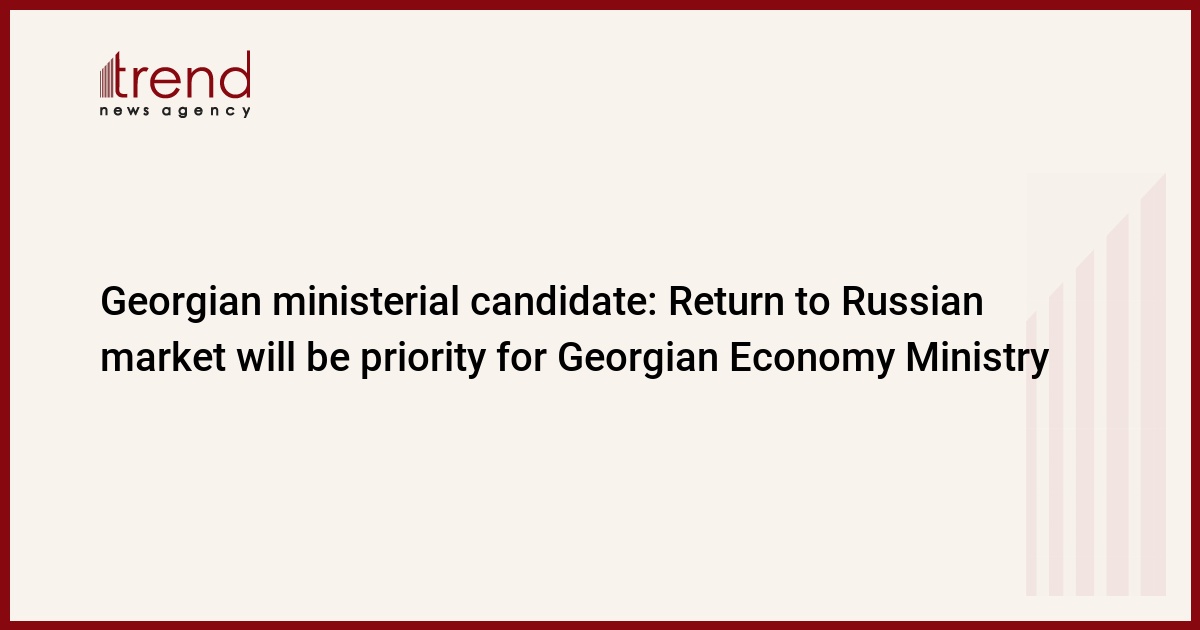Screen dimensions: 1200x630
Task: Open the headline's second line
Action: (x=574, y=357)
